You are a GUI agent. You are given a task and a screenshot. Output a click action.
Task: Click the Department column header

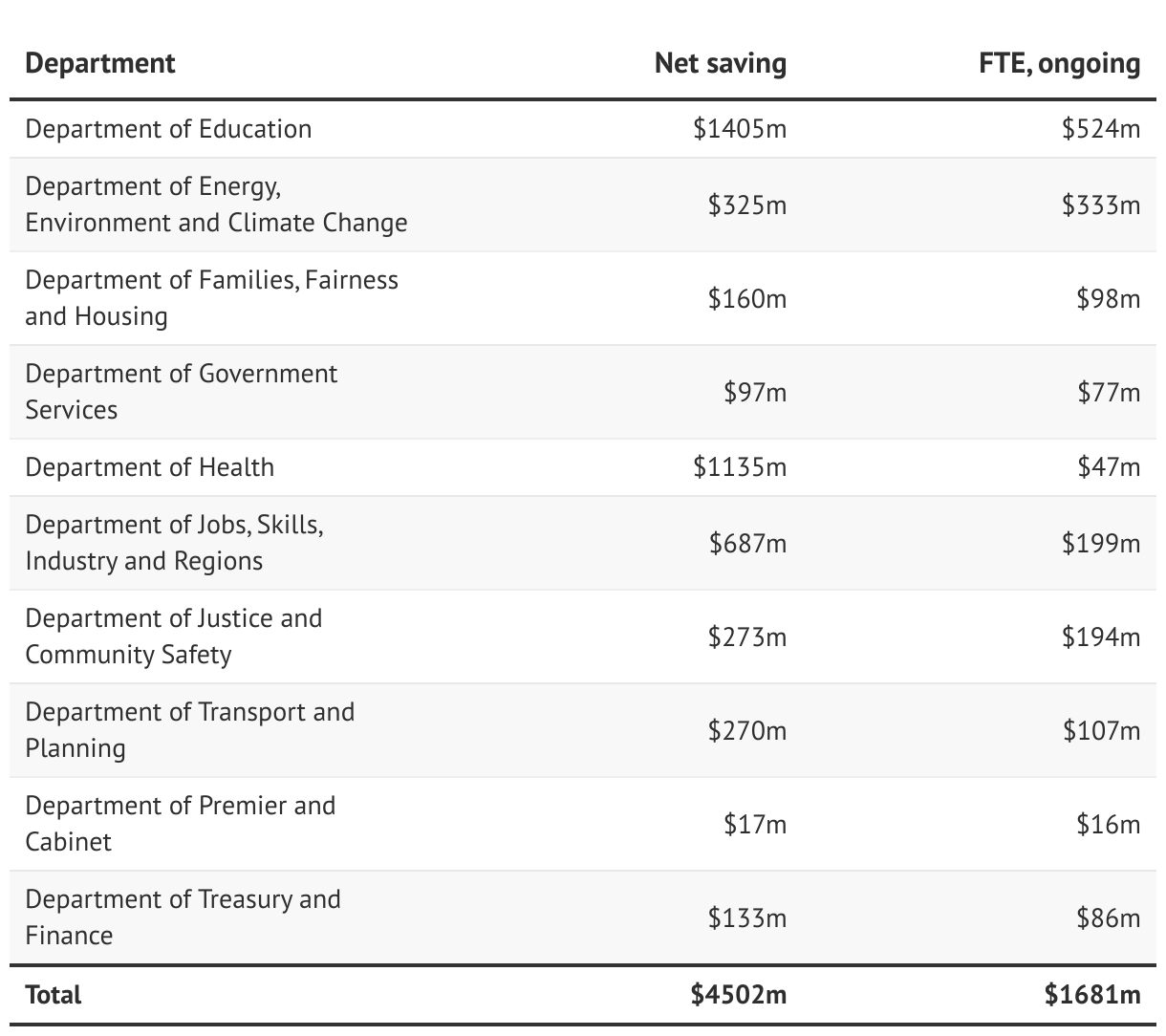[x=100, y=63]
